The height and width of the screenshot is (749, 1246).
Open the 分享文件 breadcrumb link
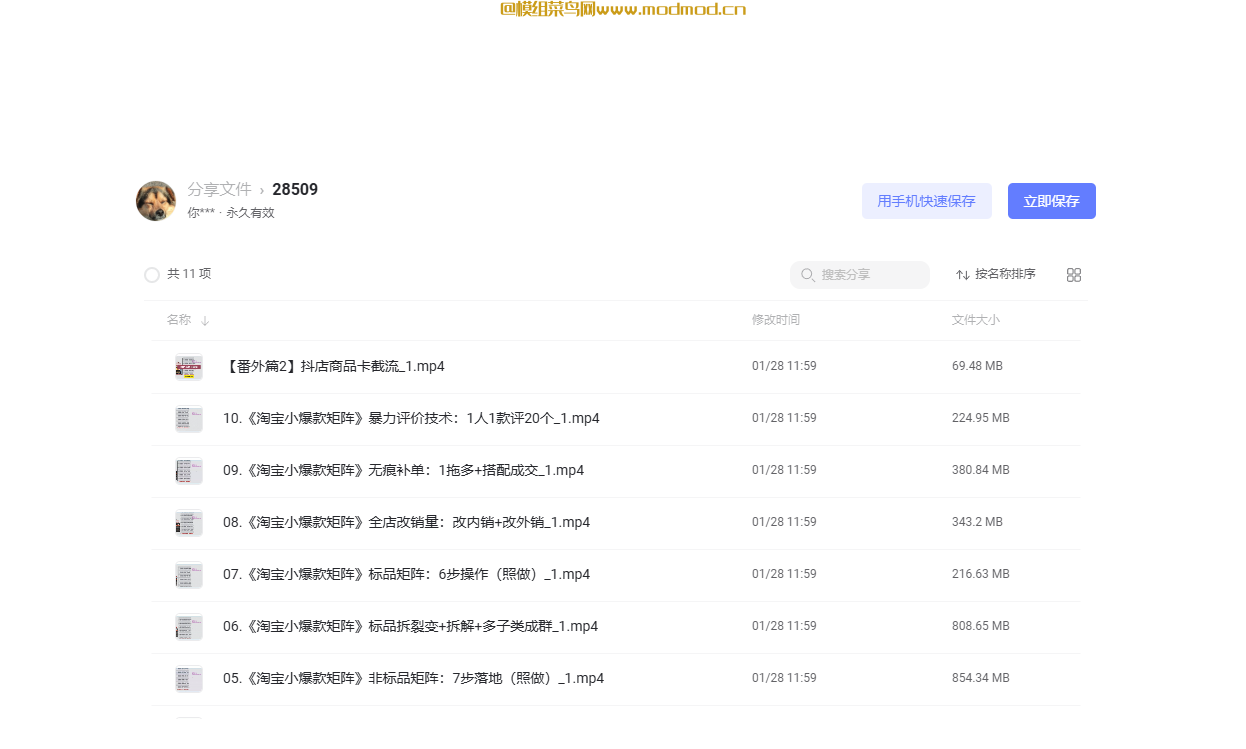pos(219,189)
